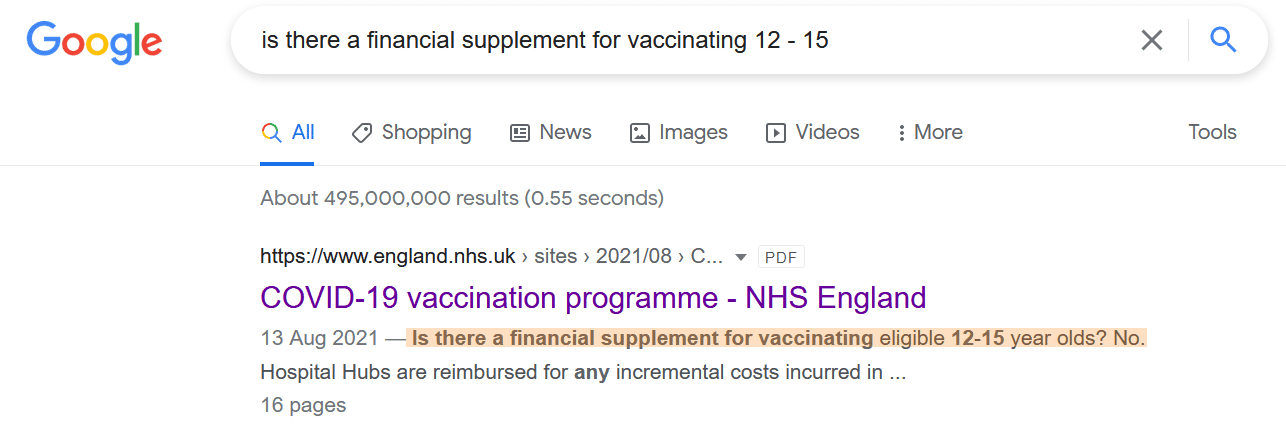Click the 16 pages text
Image resolution: width=1286 pixels, height=424 pixels.
(x=303, y=405)
